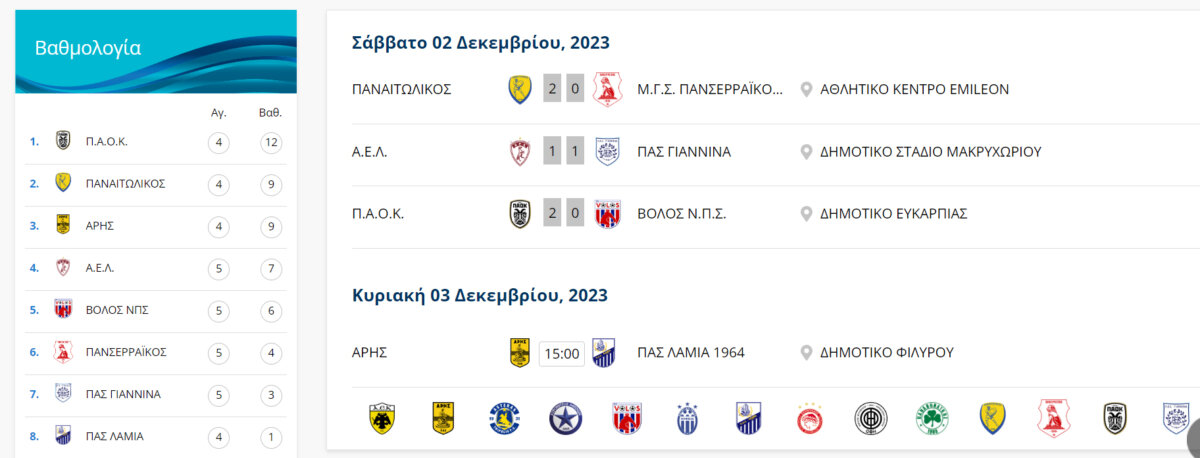
Task: Select the Kifisia crest in the team strip
Action: point(687,417)
